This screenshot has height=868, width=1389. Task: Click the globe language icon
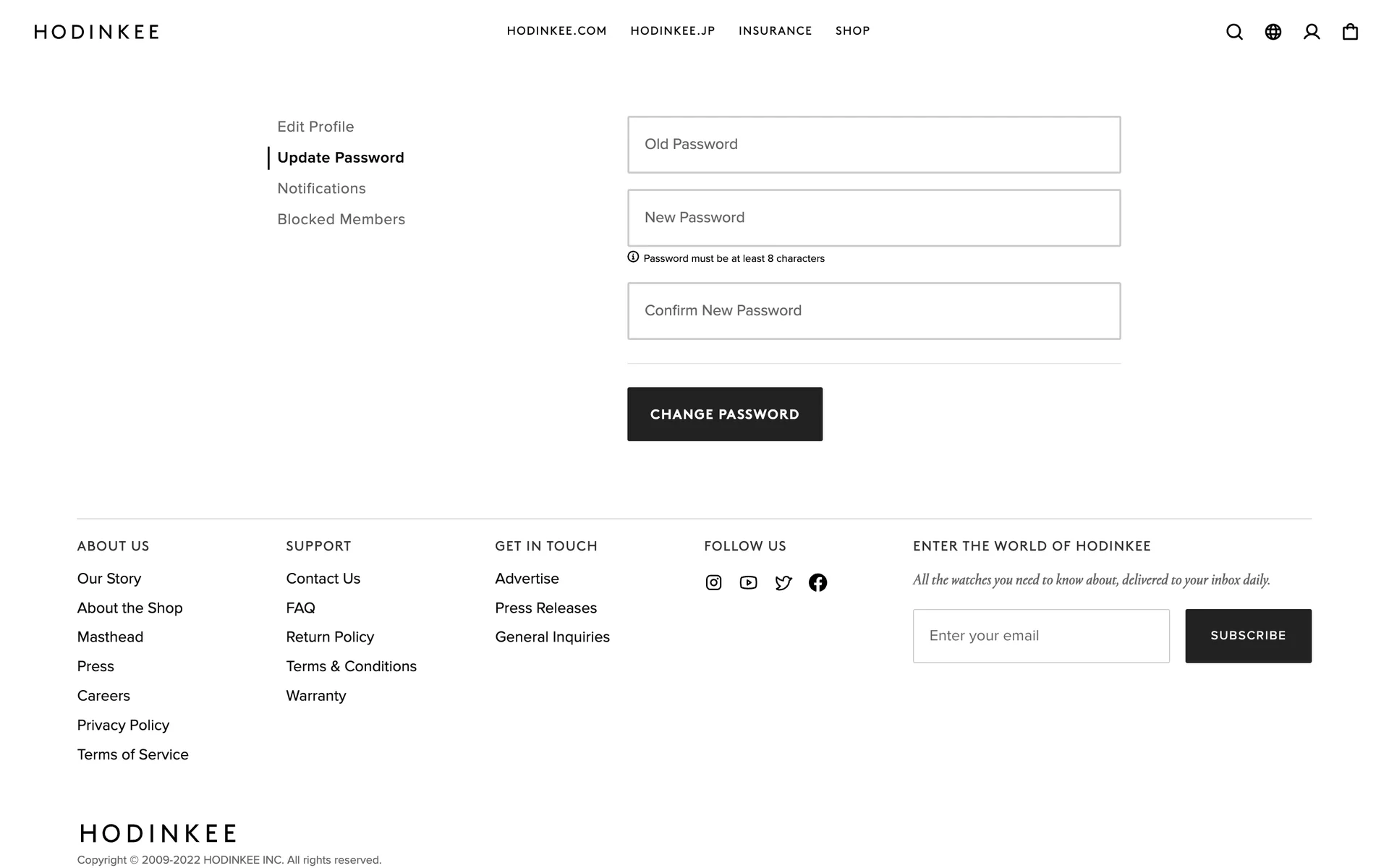pyautogui.click(x=1273, y=32)
